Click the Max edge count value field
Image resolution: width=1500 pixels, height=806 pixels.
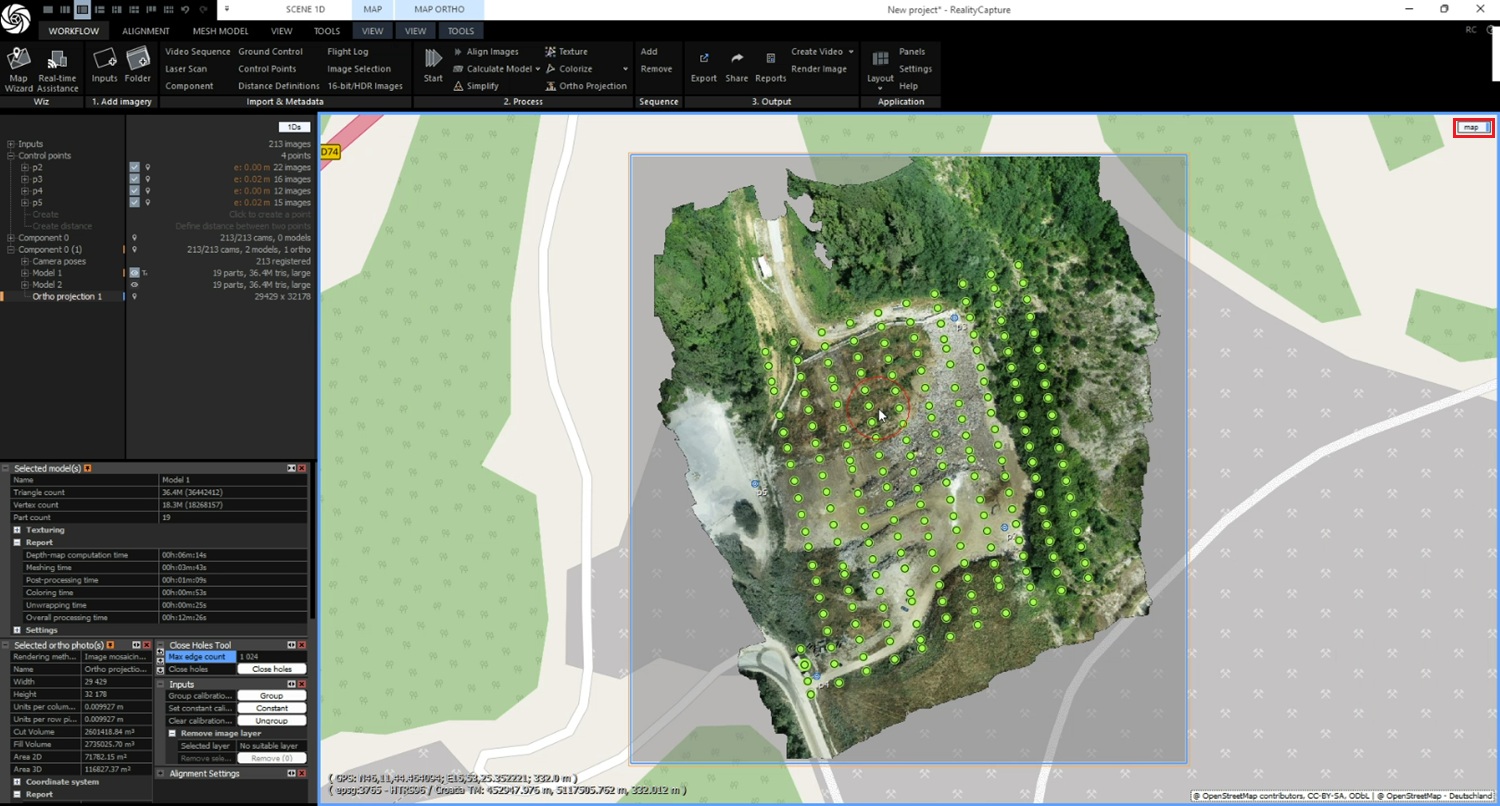click(271, 657)
